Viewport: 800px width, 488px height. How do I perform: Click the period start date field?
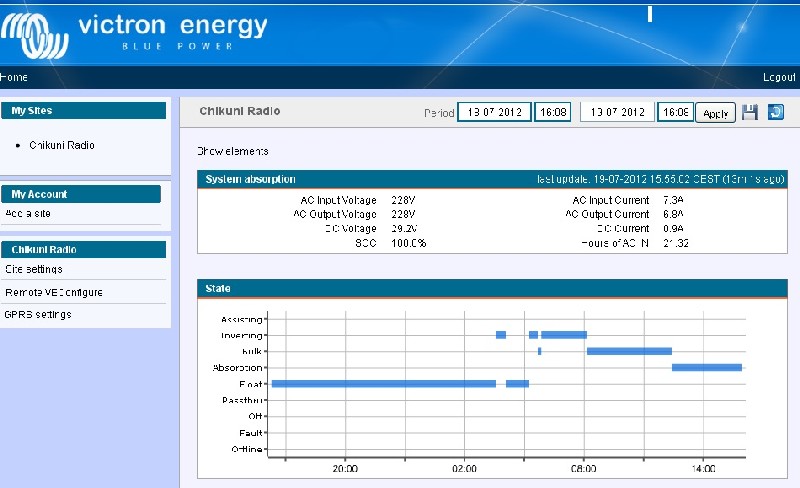click(x=494, y=112)
